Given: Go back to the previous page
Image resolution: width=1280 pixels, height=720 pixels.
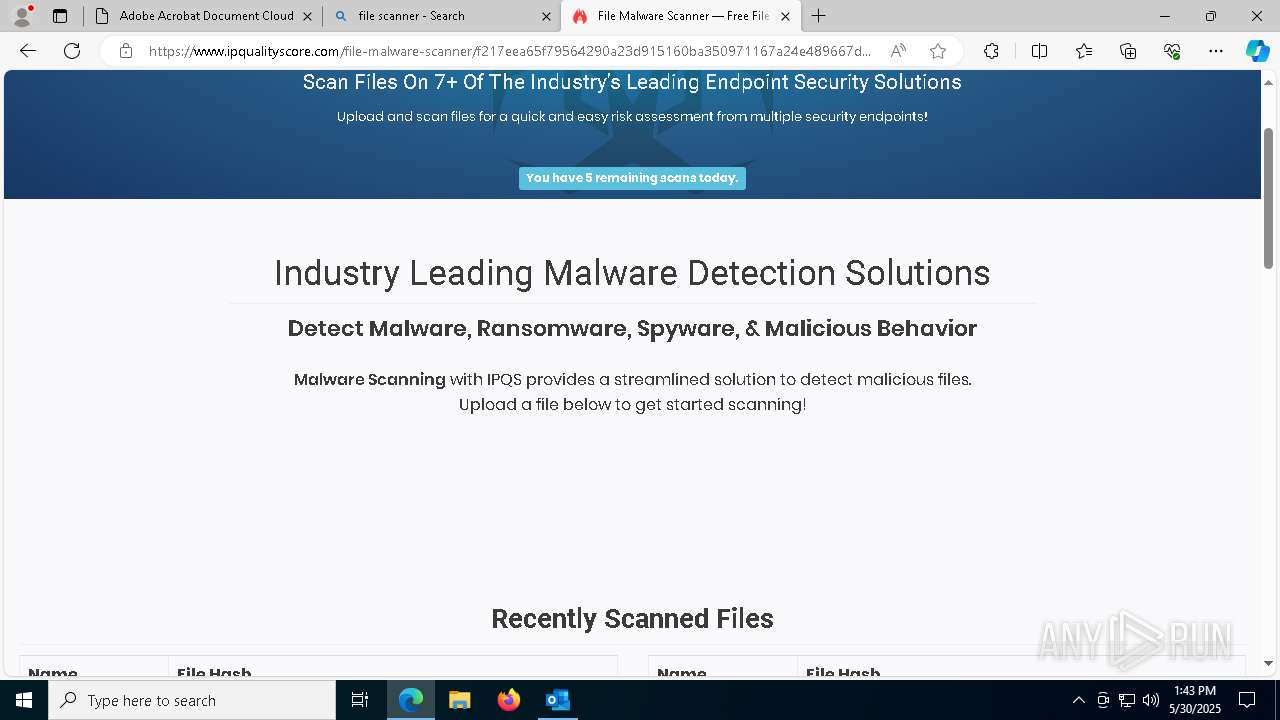Looking at the screenshot, I should click(28, 51).
